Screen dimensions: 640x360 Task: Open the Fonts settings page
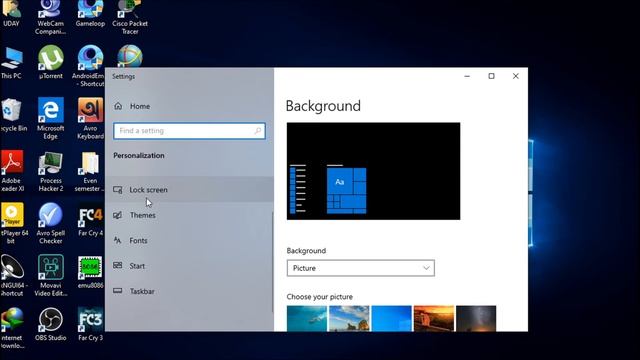(189, 240)
